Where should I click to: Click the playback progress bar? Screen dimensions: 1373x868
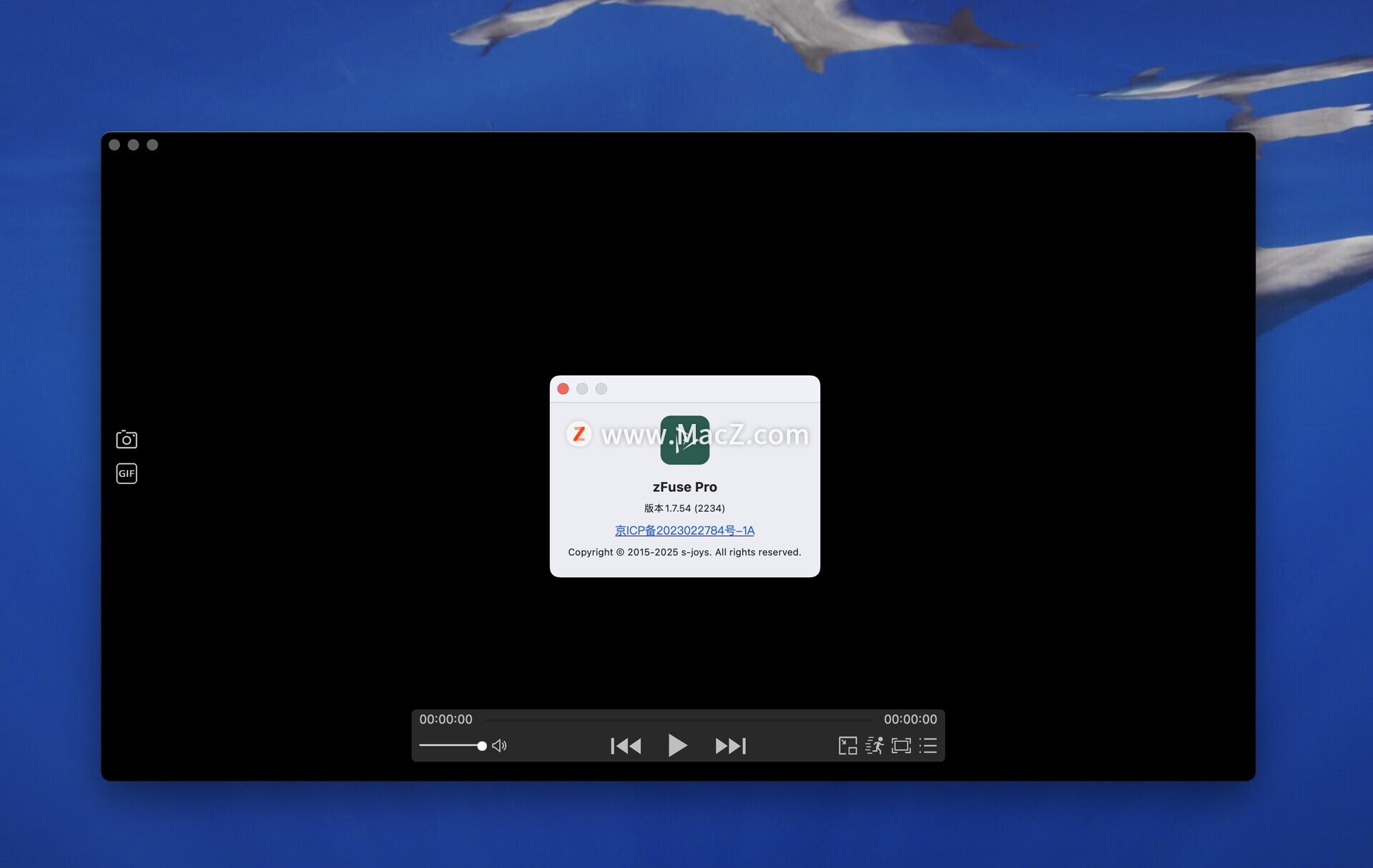tap(677, 719)
